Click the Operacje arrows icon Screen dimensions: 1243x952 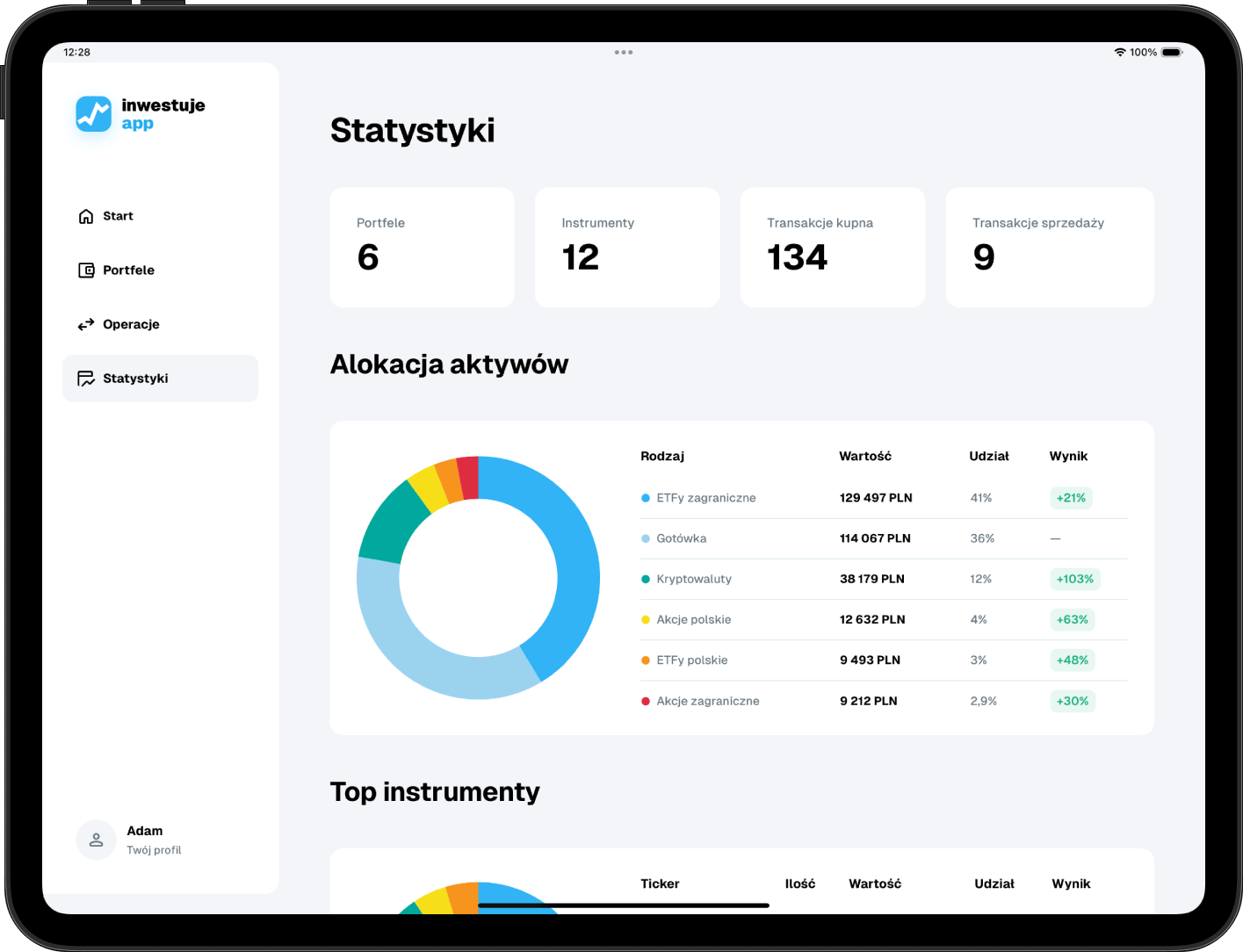coord(86,325)
